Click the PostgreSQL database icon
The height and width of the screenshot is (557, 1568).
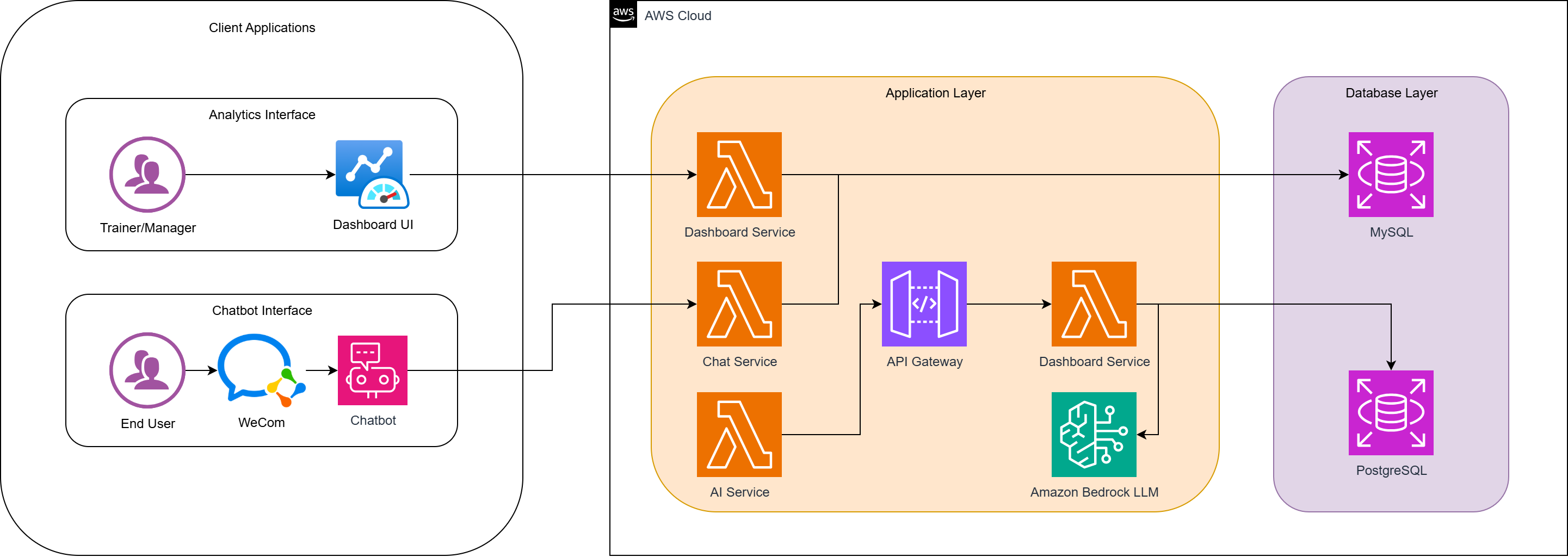point(1390,412)
